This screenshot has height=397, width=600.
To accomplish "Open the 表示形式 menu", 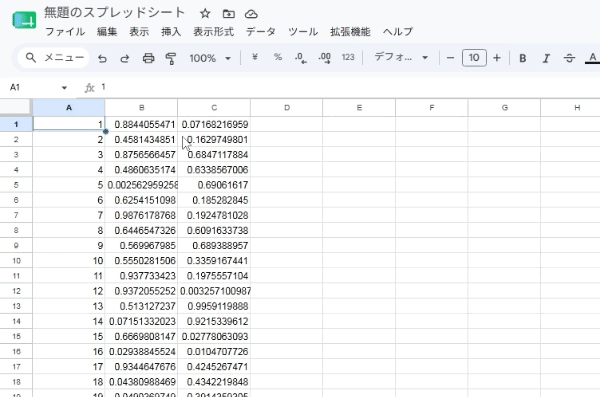I will pos(214,31).
